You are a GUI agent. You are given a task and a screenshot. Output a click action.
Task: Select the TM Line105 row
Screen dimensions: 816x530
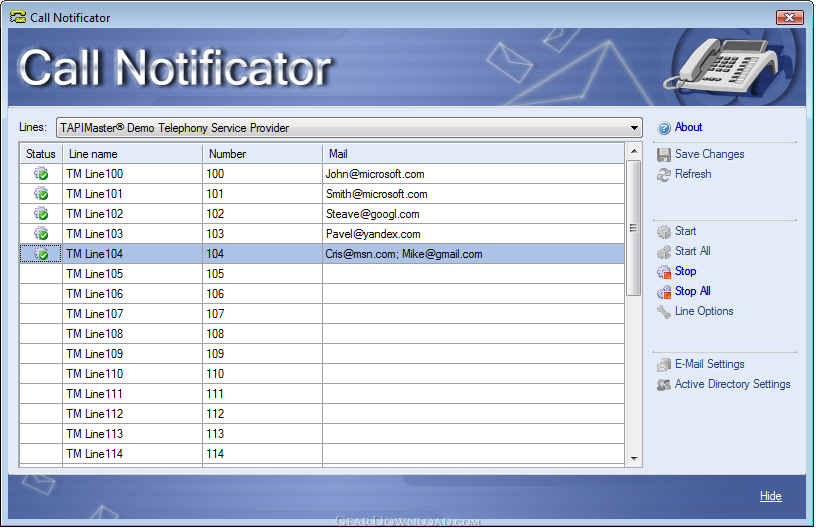322,274
